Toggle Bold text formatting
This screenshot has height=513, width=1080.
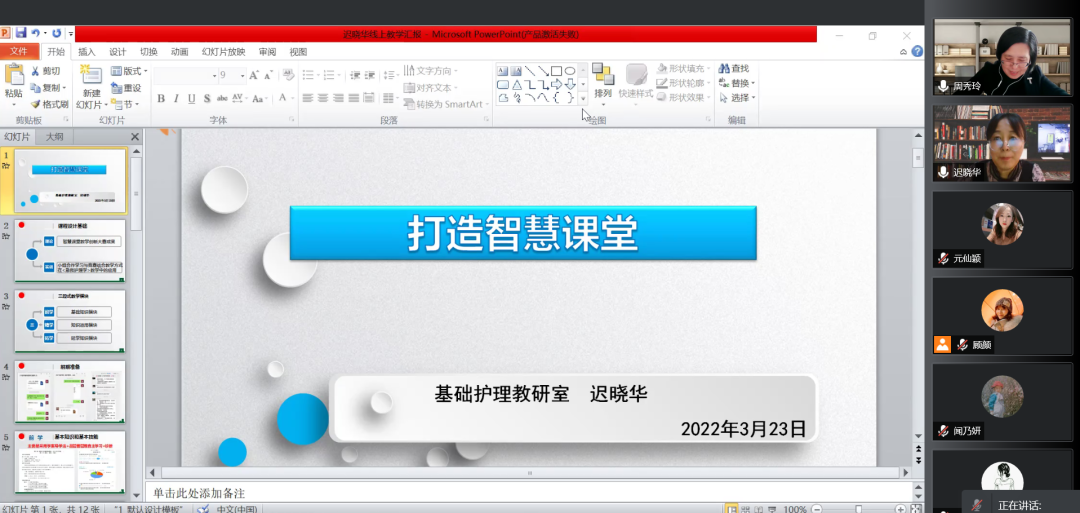(x=161, y=98)
